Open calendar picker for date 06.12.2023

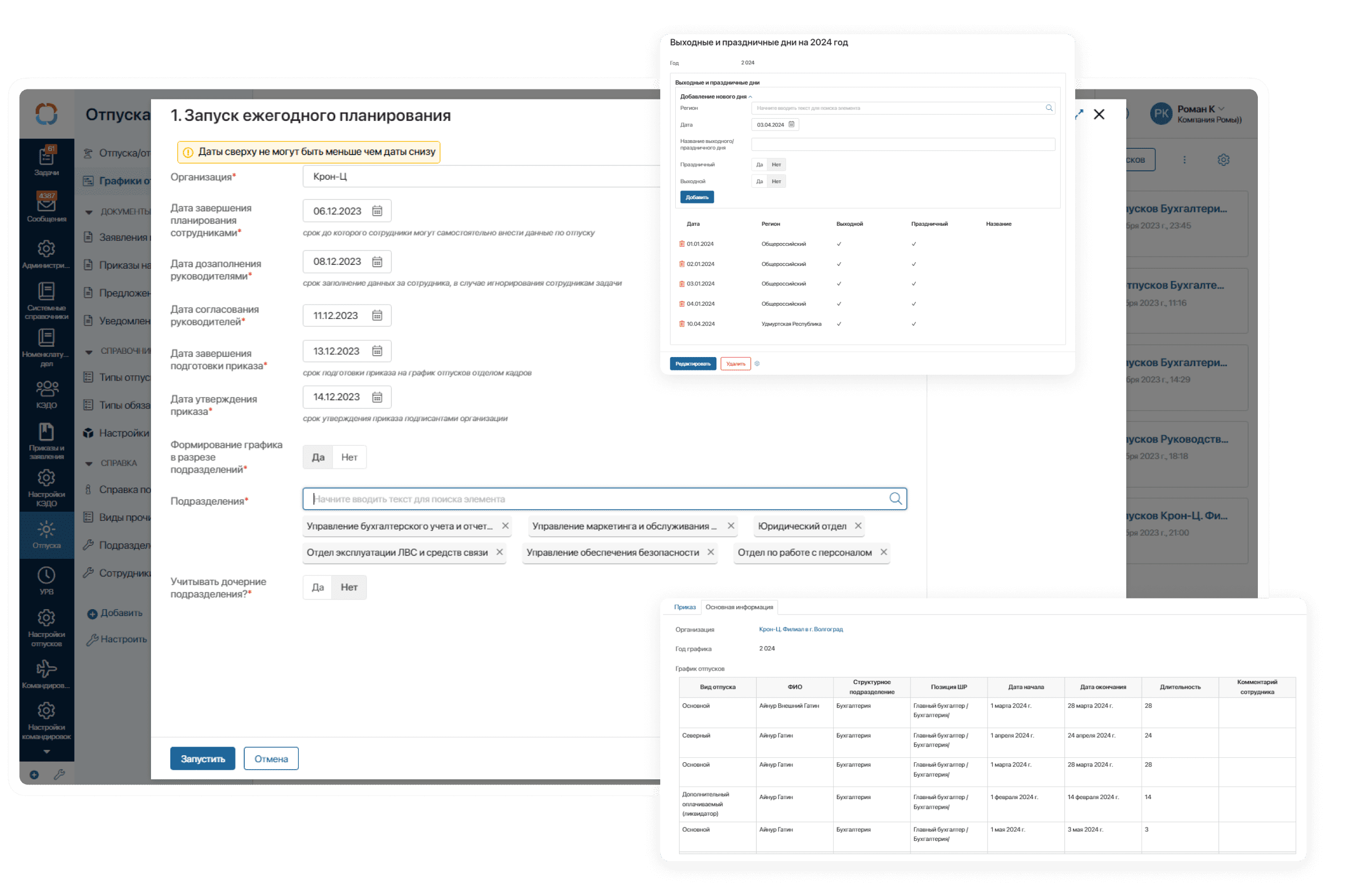pyautogui.click(x=377, y=211)
